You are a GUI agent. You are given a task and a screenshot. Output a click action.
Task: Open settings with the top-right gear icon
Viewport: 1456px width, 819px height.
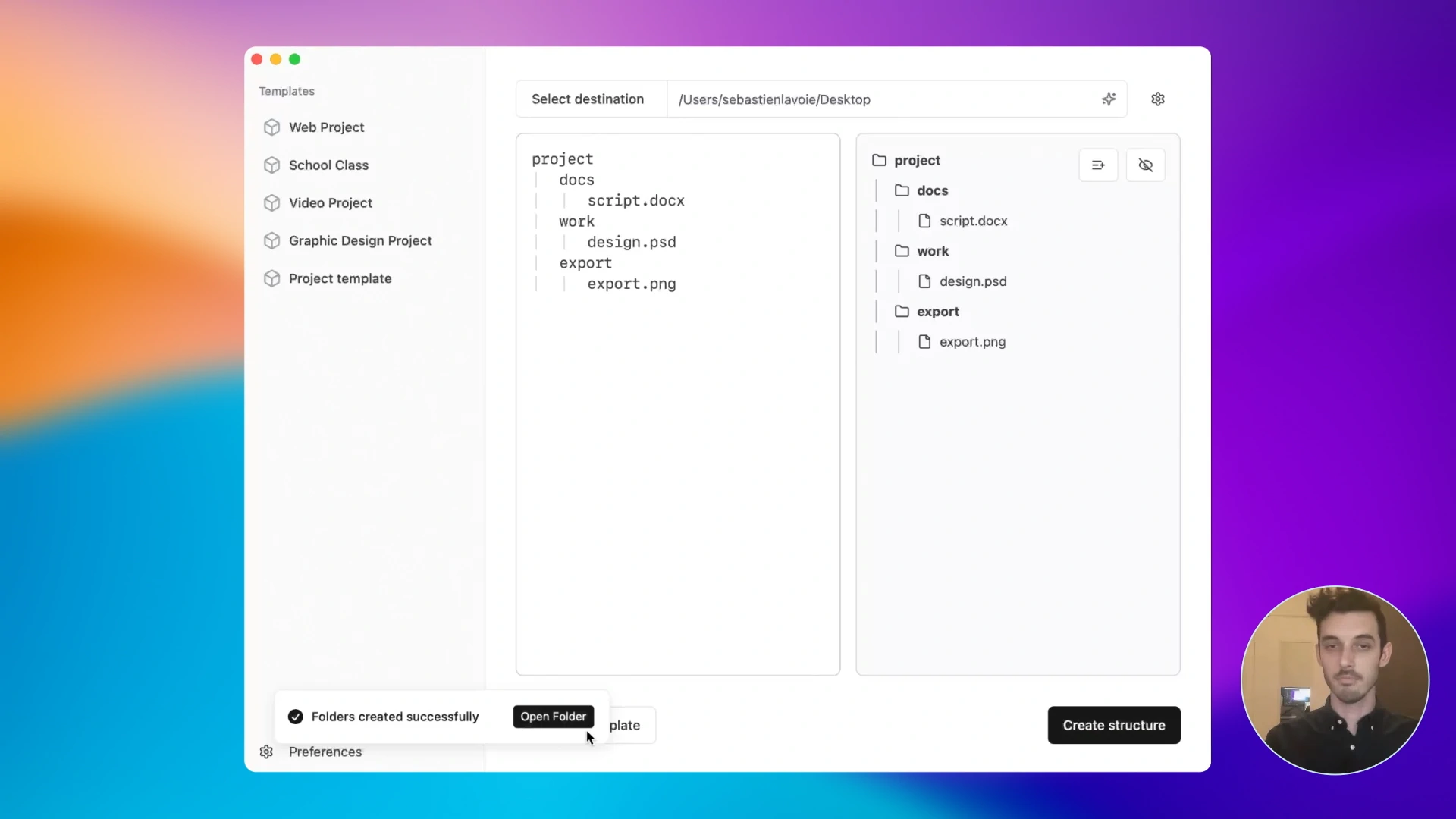(x=1158, y=99)
